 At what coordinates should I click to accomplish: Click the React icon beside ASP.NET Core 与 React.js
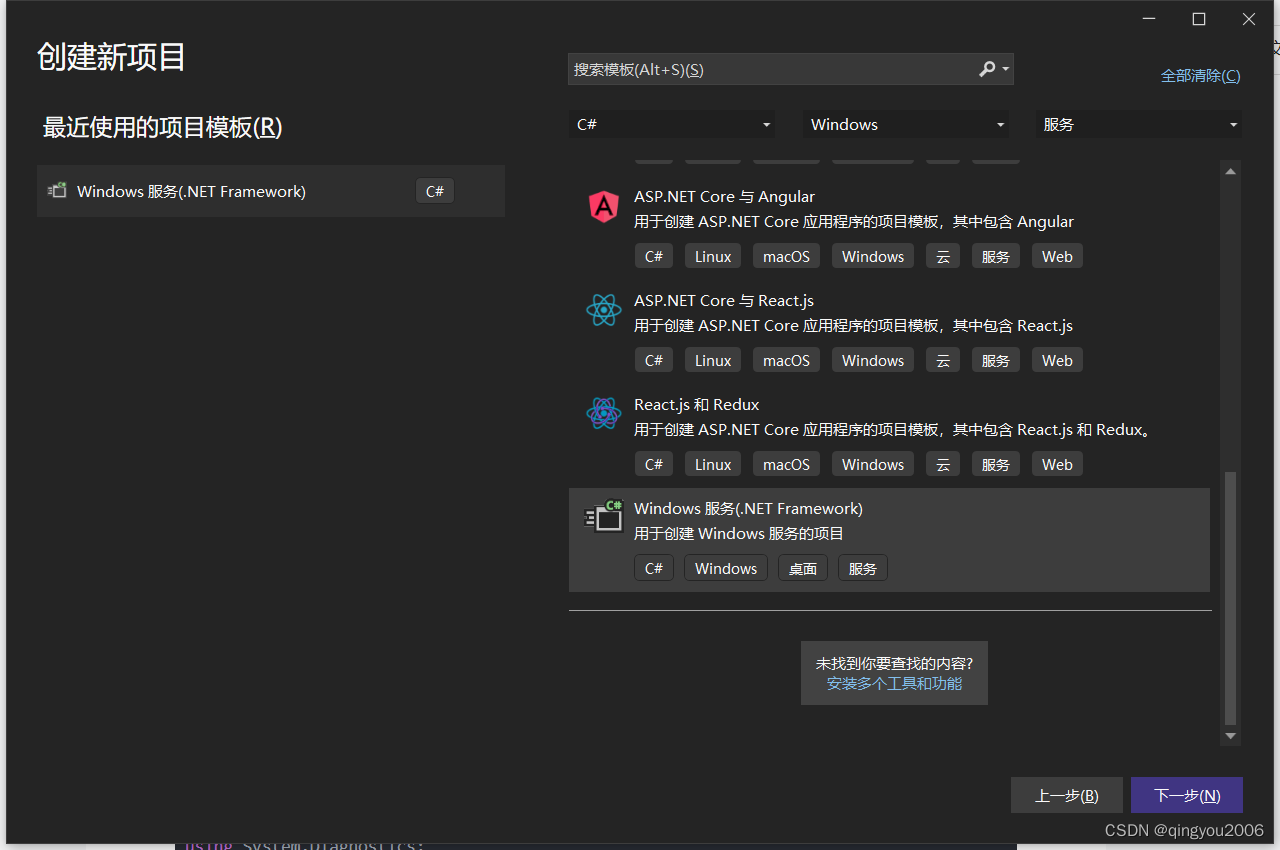pyautogui.click(x=604, y=310)
